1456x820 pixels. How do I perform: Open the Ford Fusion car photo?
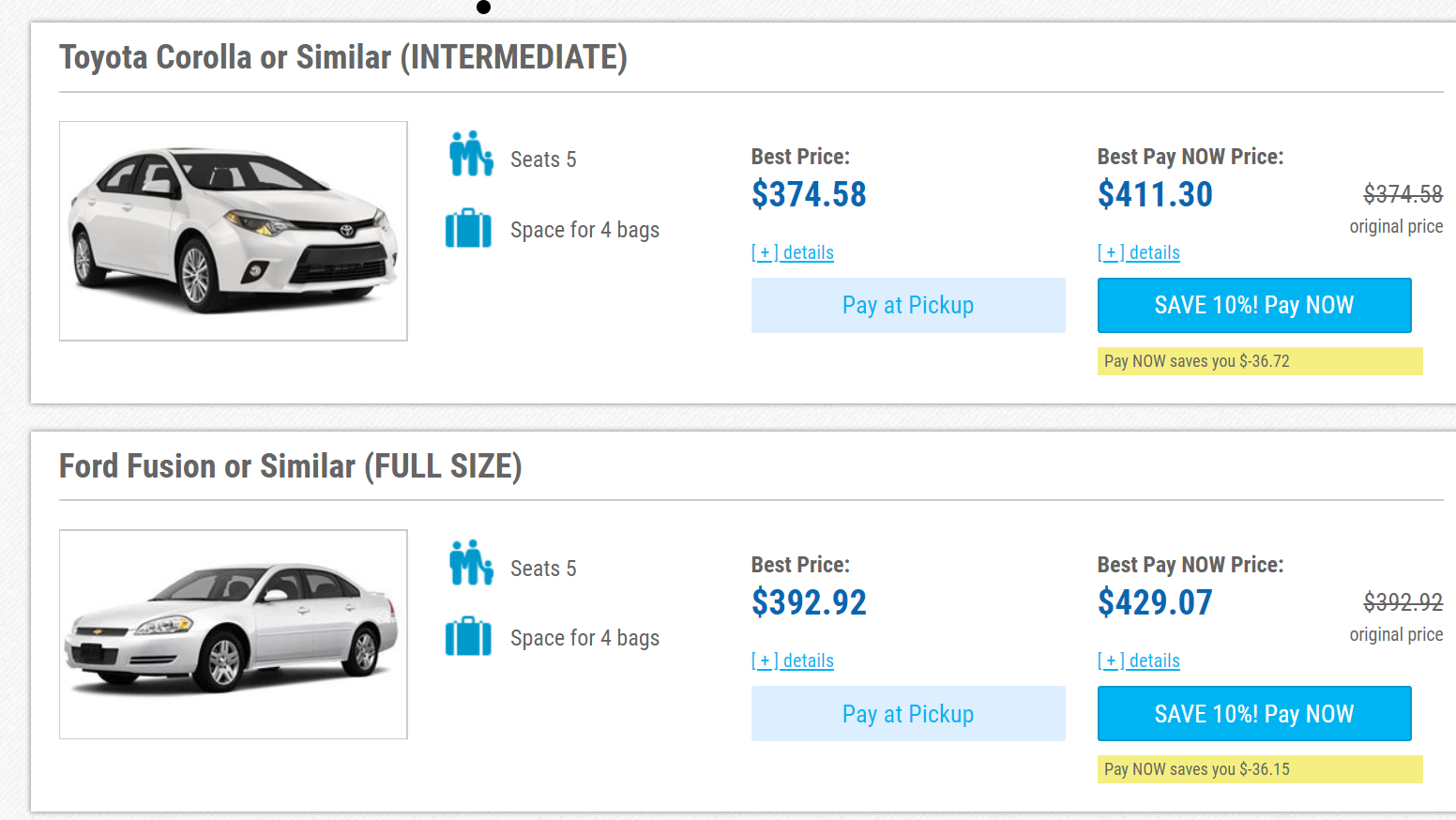point(233,634)
